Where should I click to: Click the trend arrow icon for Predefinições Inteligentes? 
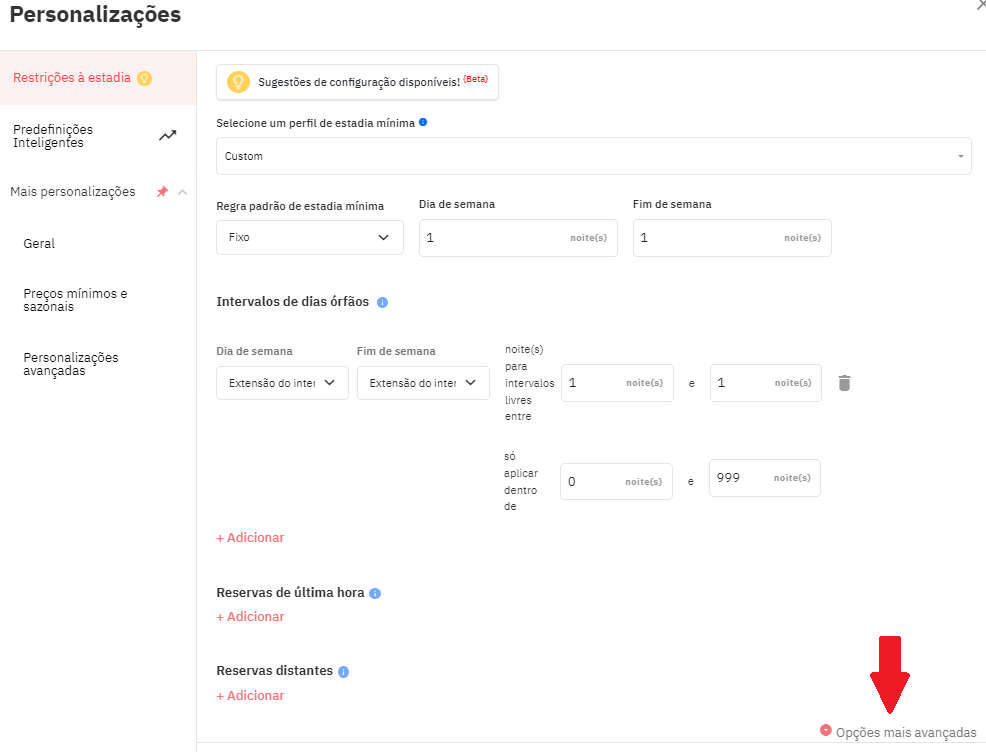click(x=168, y=136)
